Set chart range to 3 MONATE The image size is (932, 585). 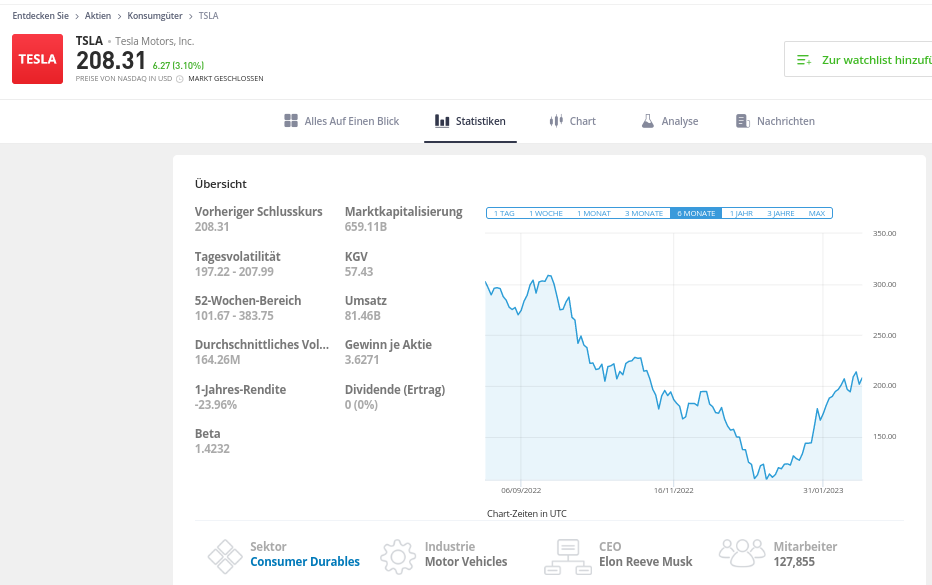tap(643, 213)
